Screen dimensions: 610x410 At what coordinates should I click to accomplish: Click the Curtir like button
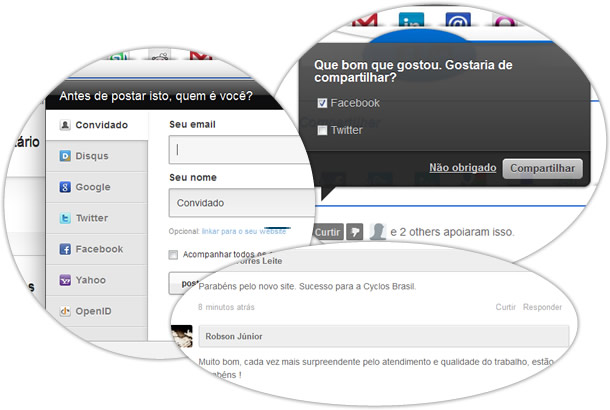[x=328, y=232]
